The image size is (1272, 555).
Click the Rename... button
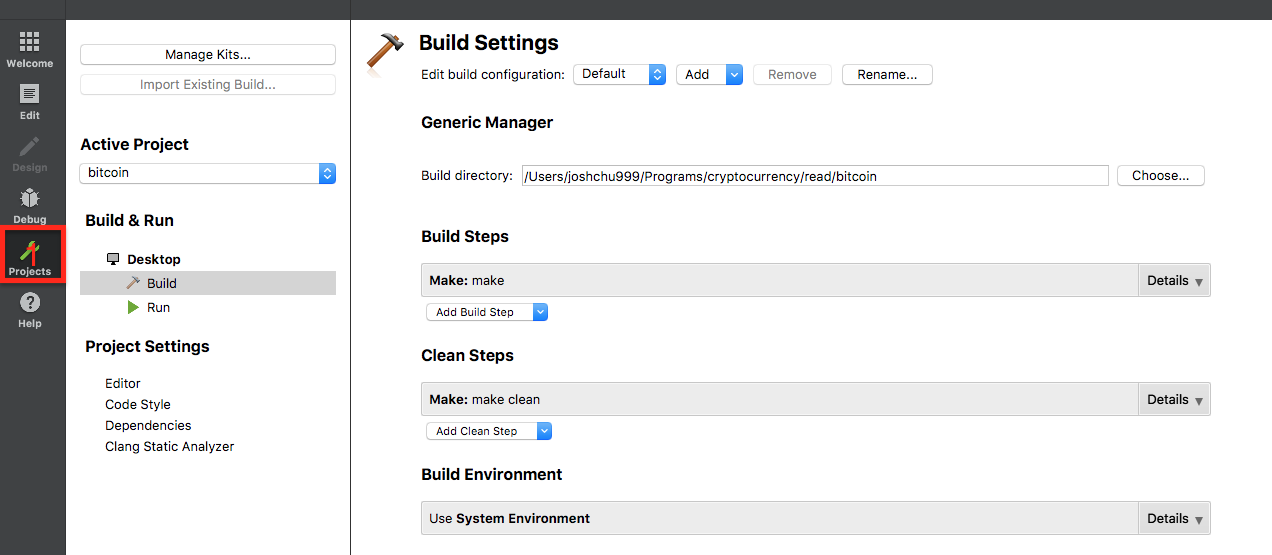[887, 74]
